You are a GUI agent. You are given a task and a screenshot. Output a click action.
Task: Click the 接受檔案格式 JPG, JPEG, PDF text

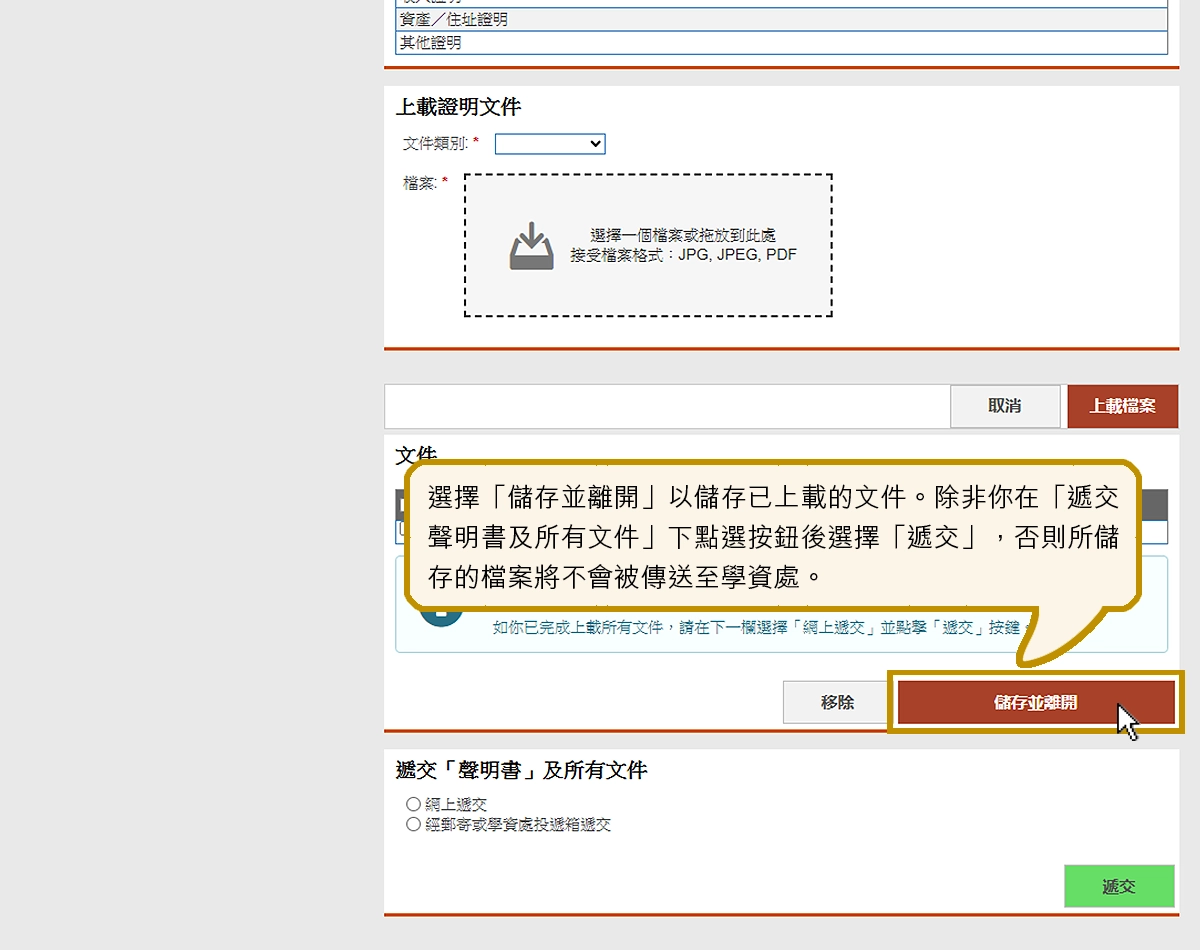point(683,255)
